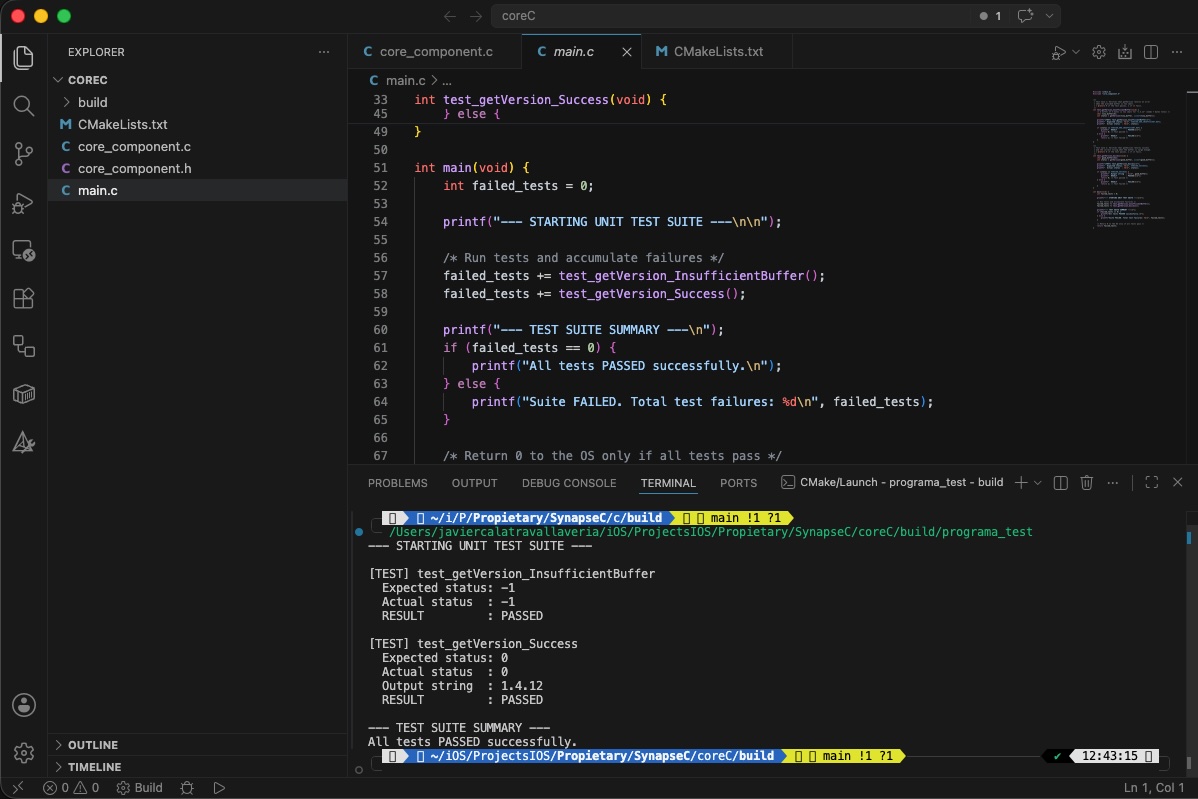Select the main.c editor tab
The width and height of the screenshot is (1198, 799).
click(x=573, y=51)
